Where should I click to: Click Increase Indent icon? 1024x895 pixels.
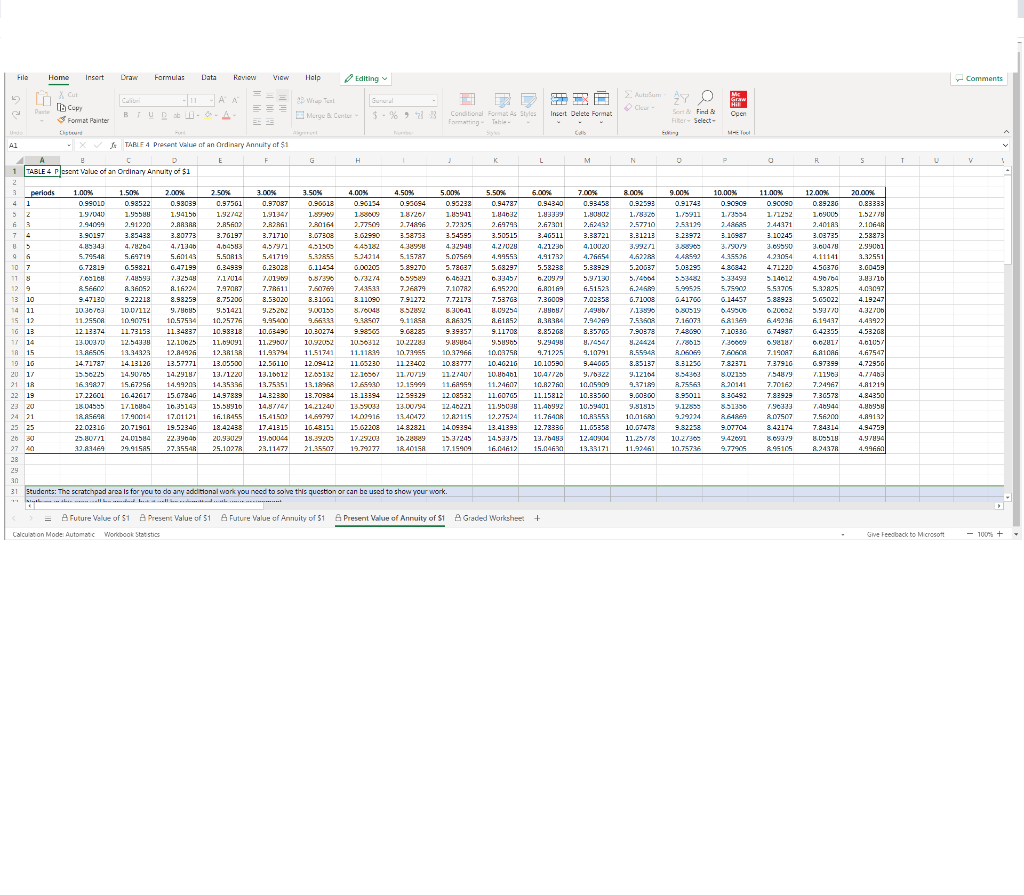point(270,122)
